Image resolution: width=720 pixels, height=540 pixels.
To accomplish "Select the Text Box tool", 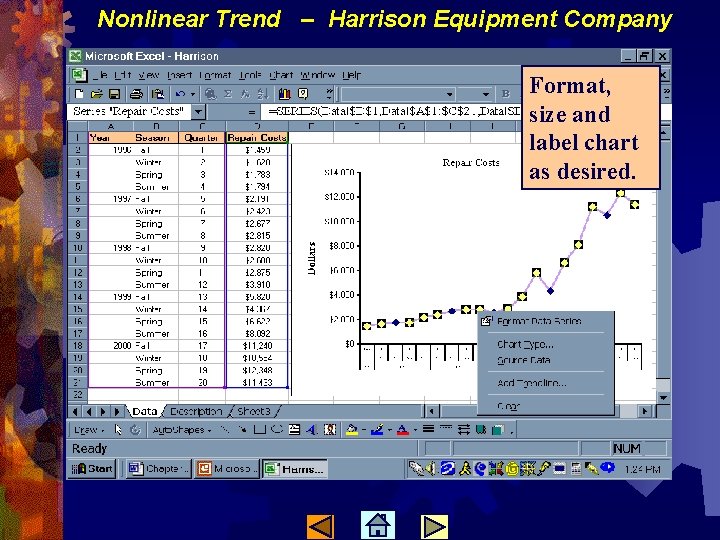I will (294, 430).
